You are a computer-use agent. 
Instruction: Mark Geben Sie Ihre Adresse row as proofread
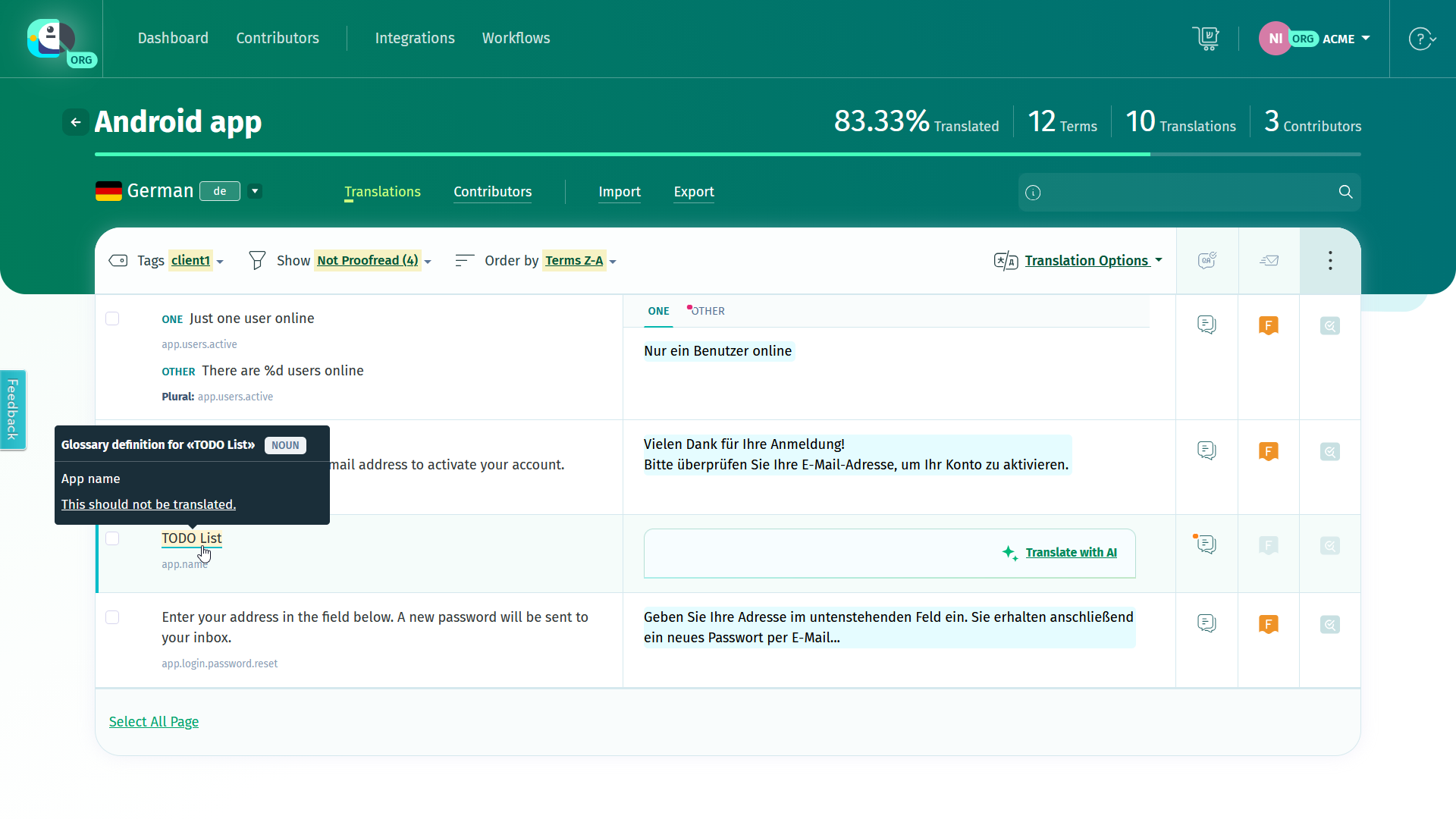[x=1330, y=625]
